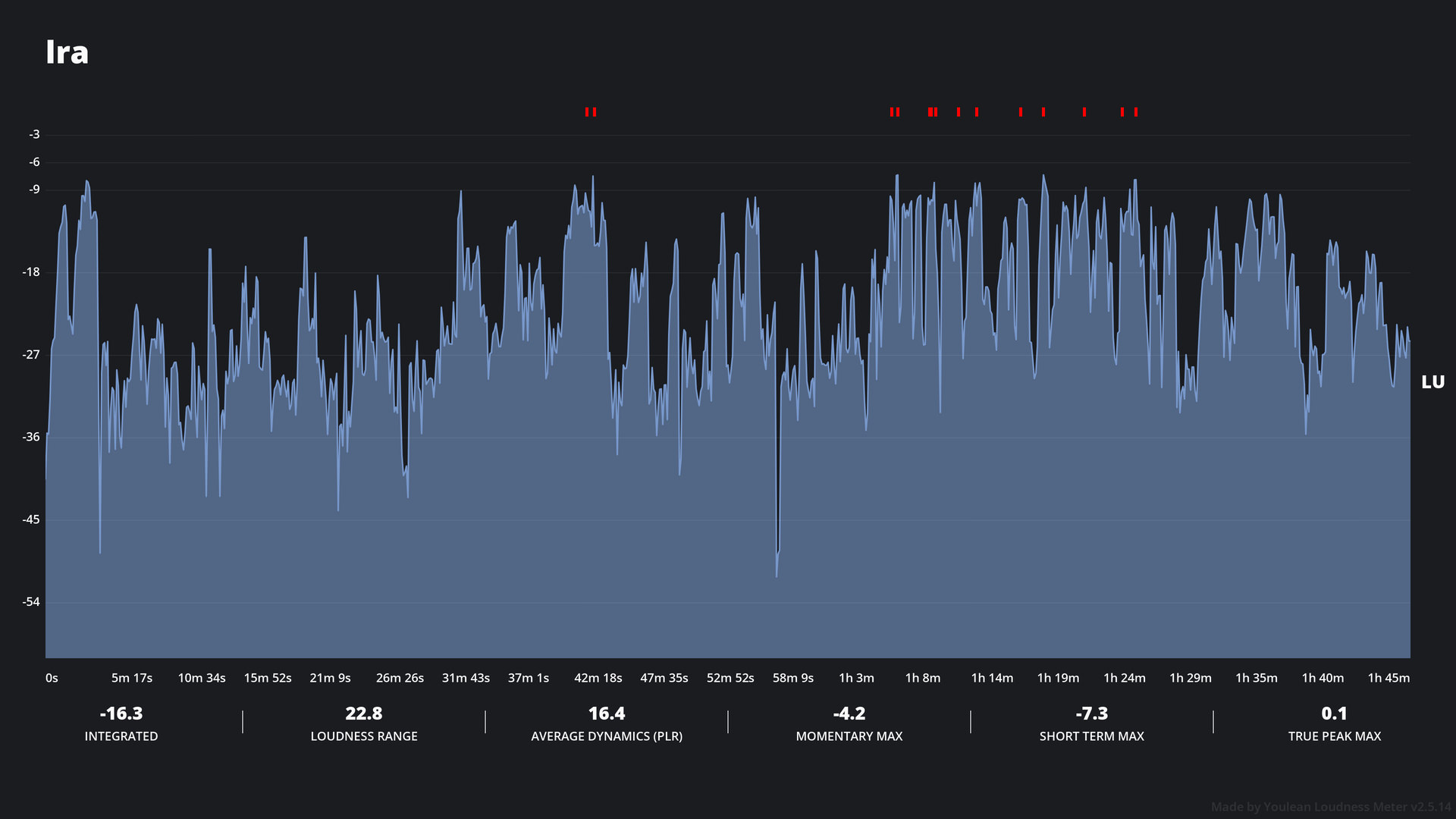Viewport: 1456px width, 819px height.
Task: Click the "LU" unit label
Action: pos(1432,382)
